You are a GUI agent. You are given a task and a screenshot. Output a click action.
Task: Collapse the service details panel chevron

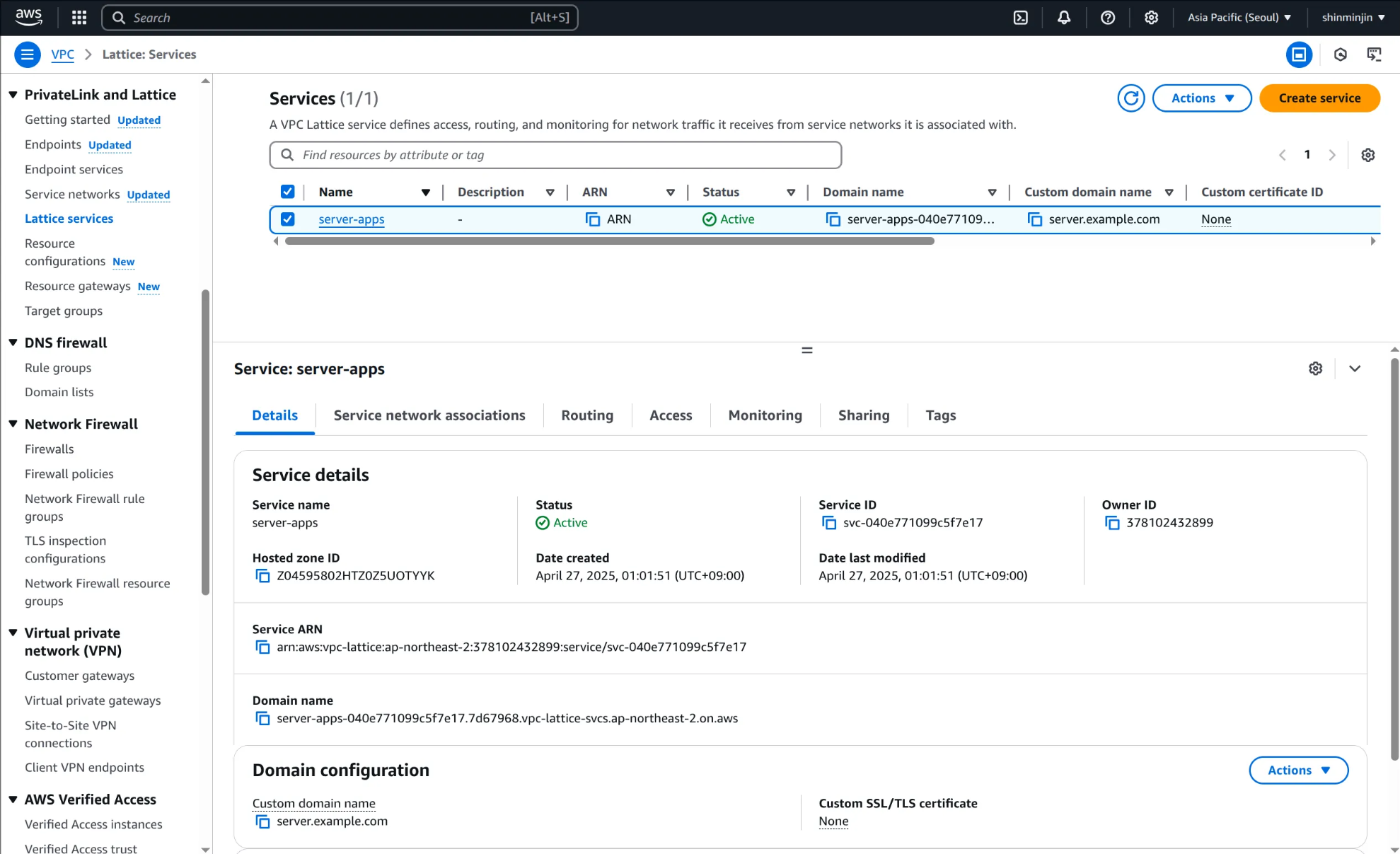pos(1355,369)
